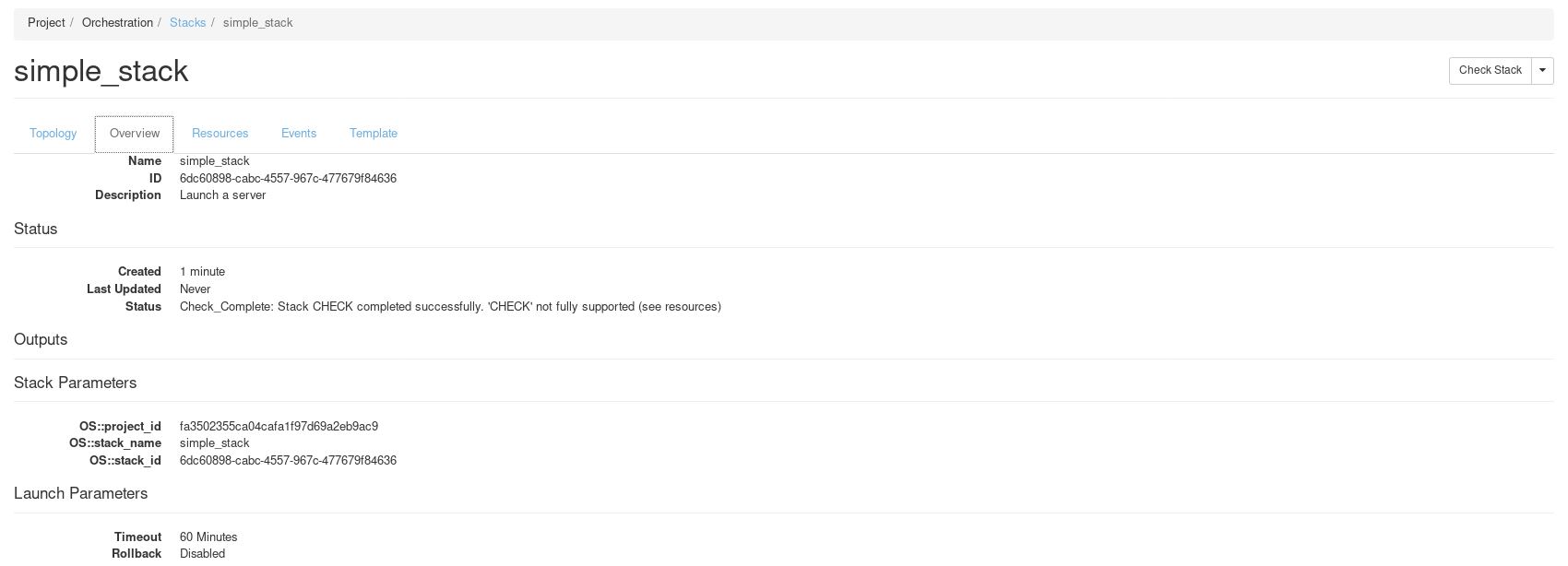Open the Topology tab
The height and width of the screenshot is (566, 1568).
(x=53, y=134)
